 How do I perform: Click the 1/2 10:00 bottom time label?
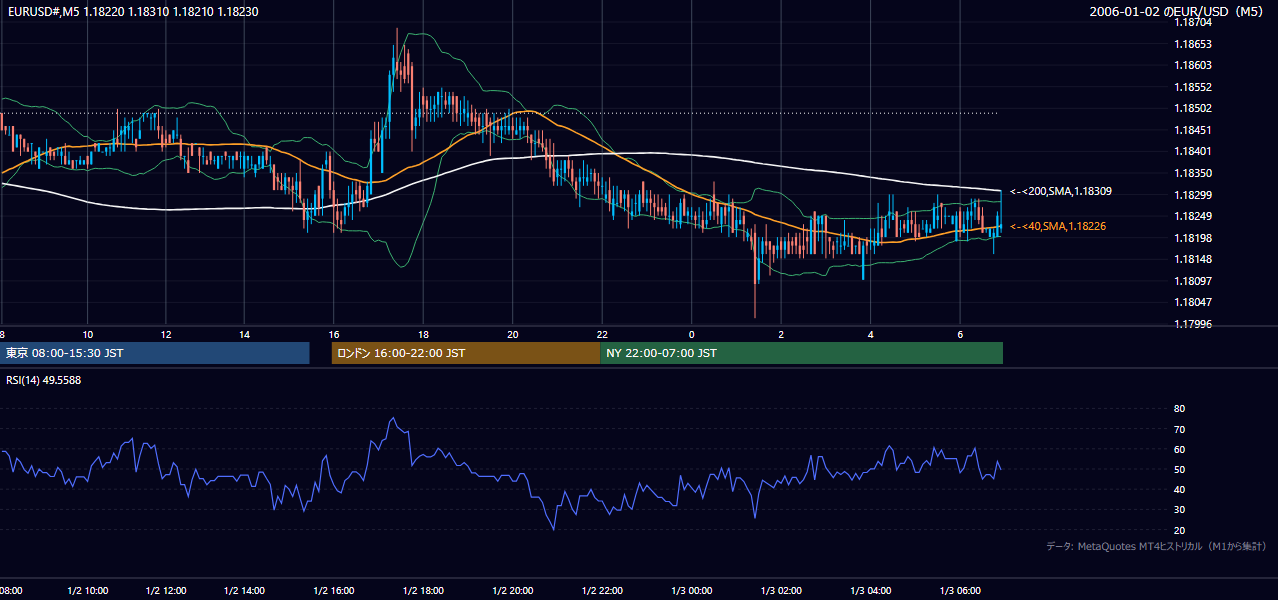pyautogui.click(x=89, y=590)
